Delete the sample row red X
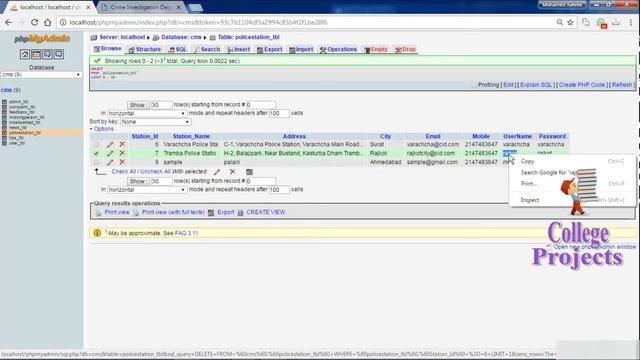The image size is (640, 360). (x=122, y=162)
